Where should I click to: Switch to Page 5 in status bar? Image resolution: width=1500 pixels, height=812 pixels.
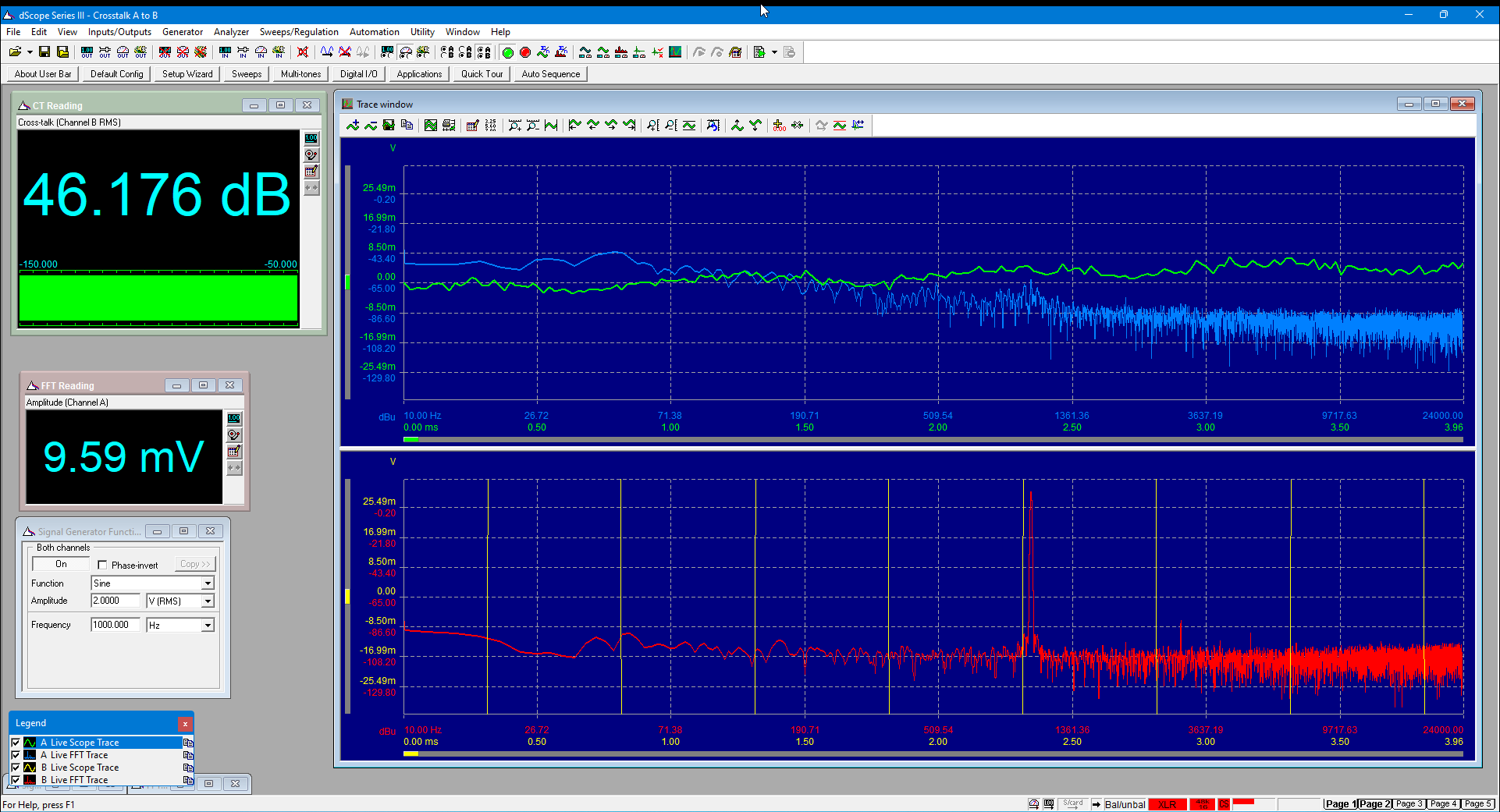[1478, 804]
